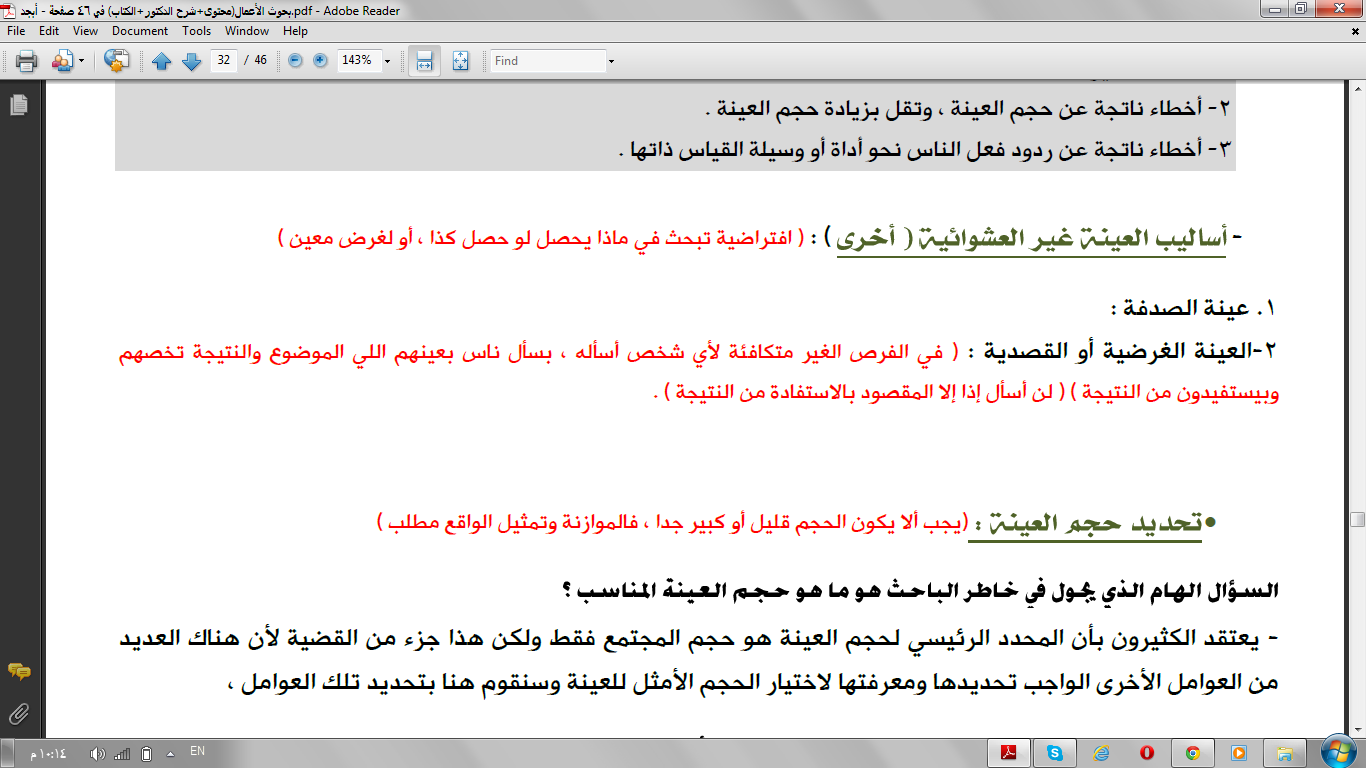
Task: Click the volume speaker tray icon
Action: point(97,753)
